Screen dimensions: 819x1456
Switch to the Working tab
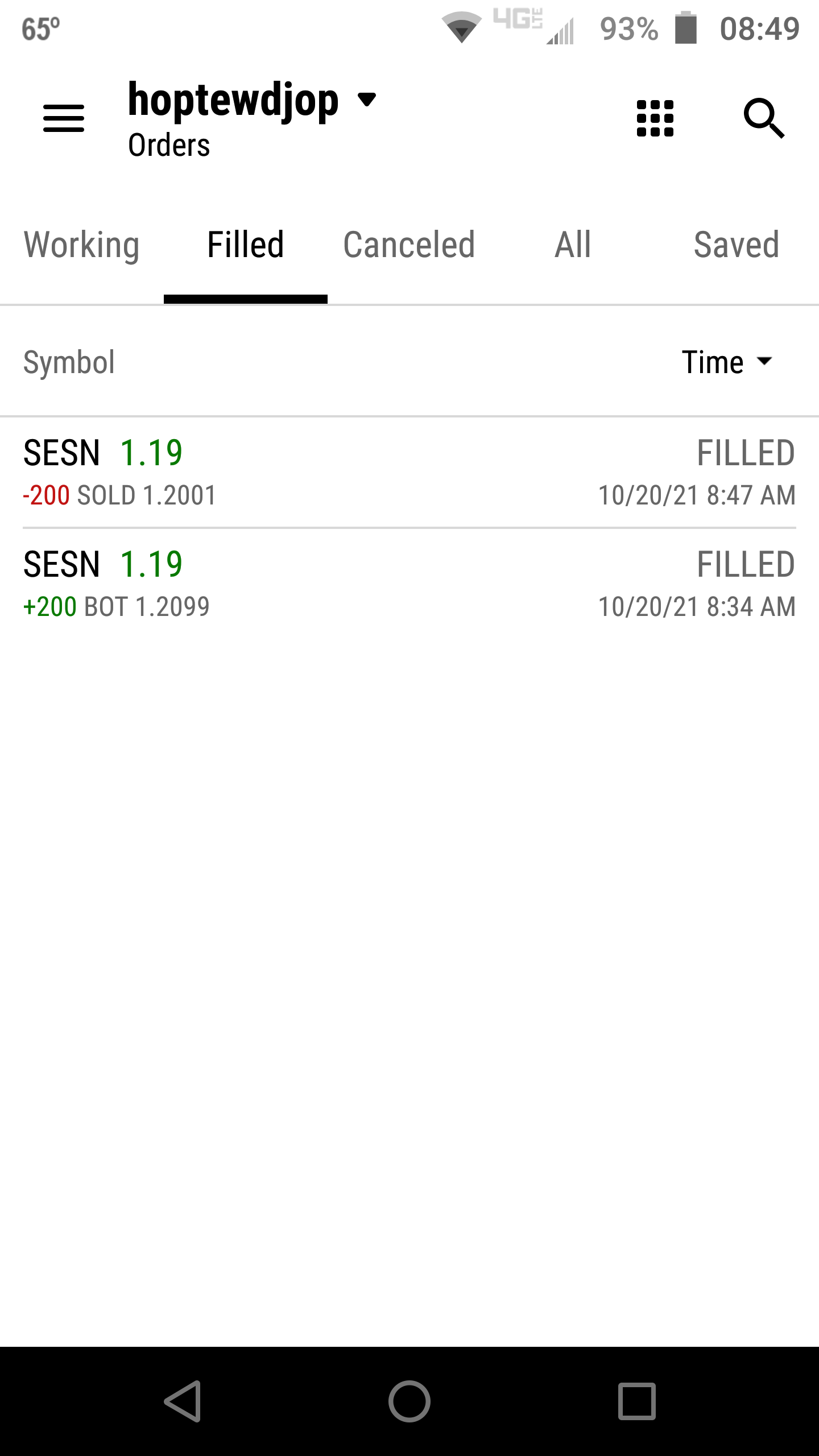pos(82,245)
